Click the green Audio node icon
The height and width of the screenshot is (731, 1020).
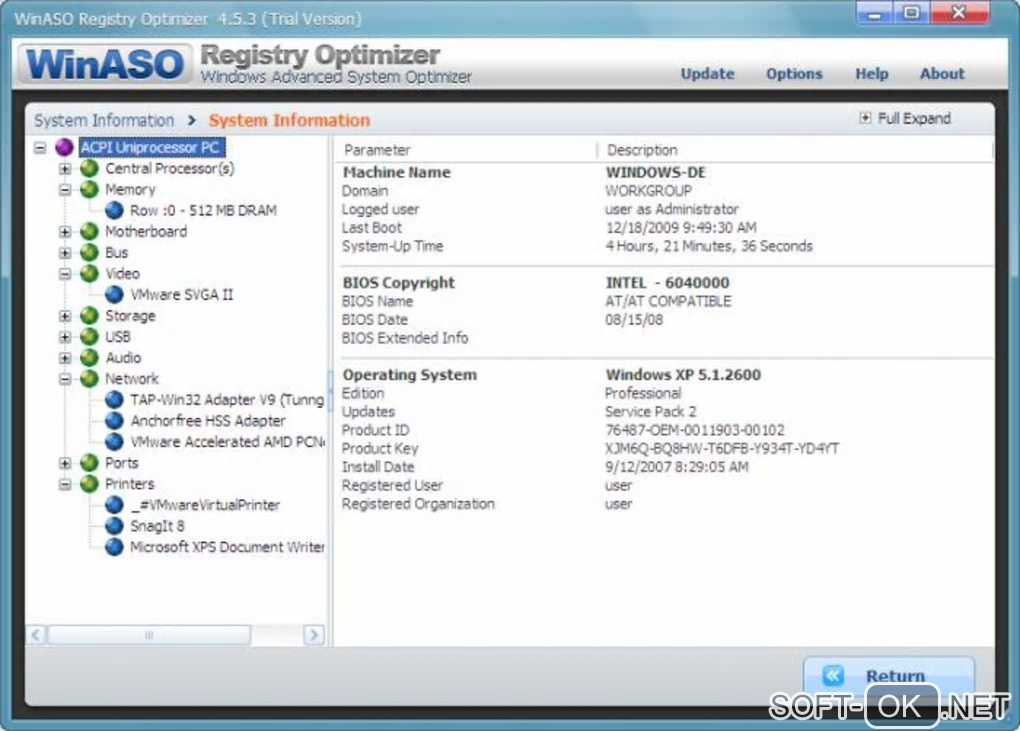click(89, 358)
